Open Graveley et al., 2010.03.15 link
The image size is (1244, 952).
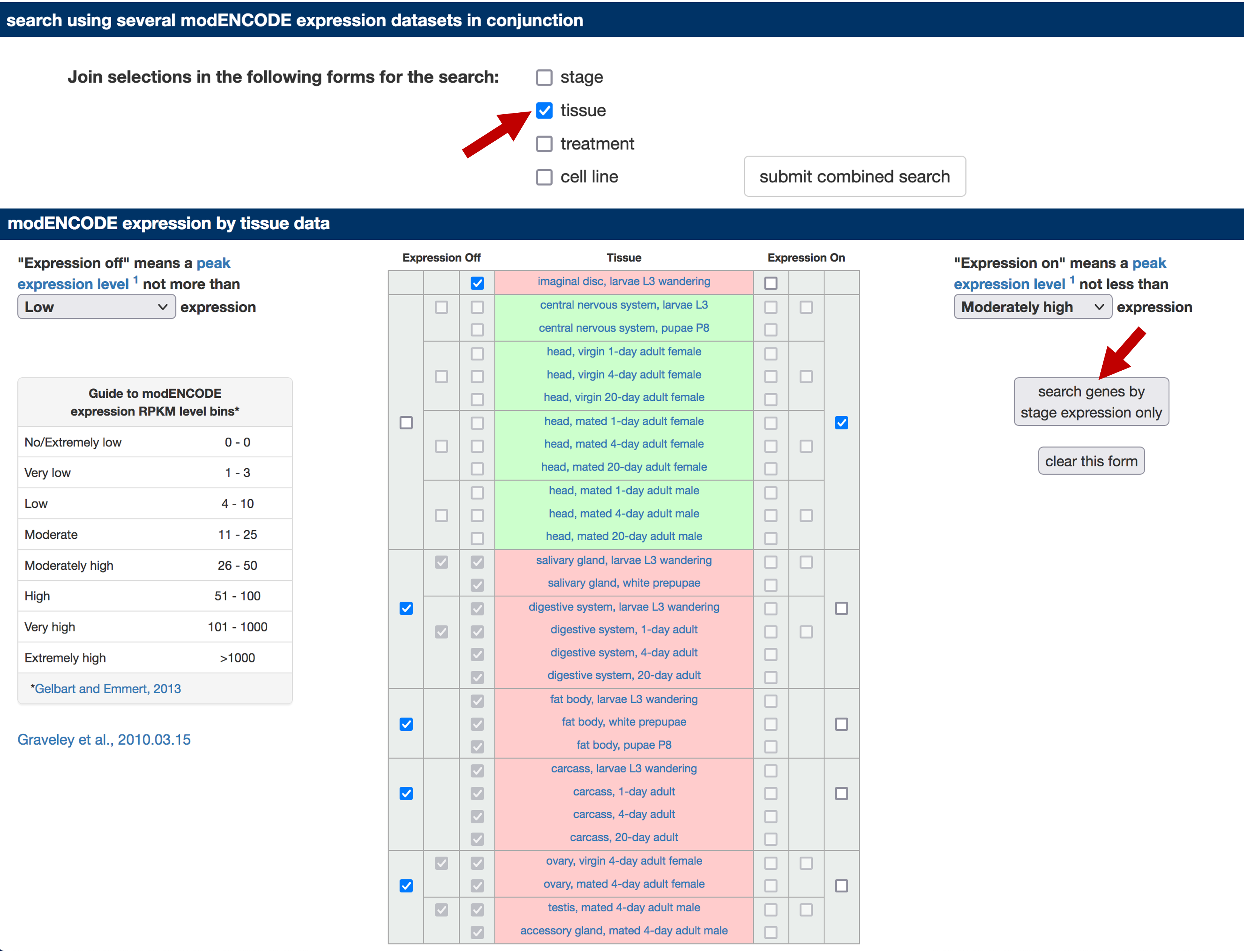(104, 739)
